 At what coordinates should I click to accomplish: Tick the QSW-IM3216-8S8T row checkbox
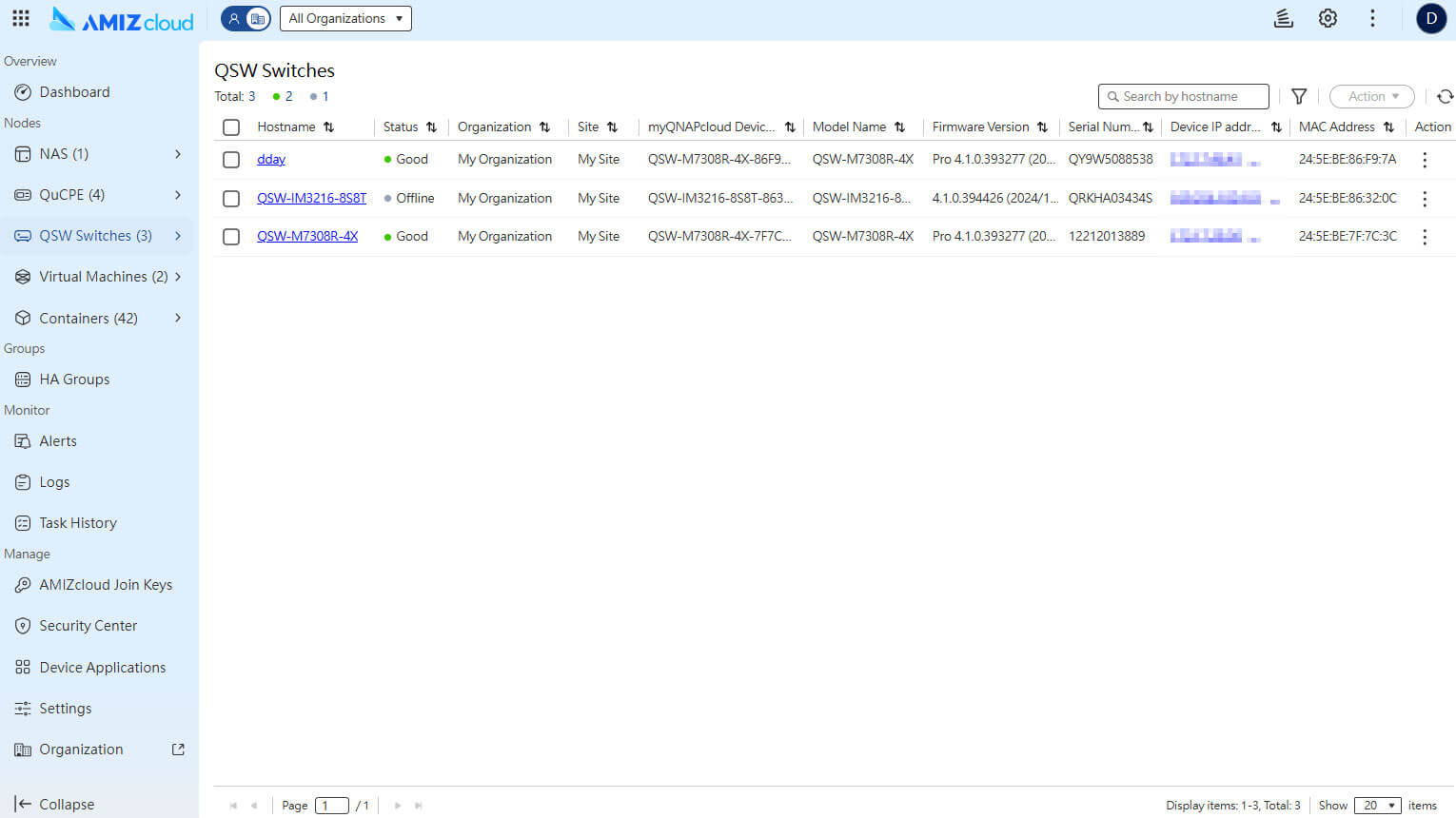[231, 199]
